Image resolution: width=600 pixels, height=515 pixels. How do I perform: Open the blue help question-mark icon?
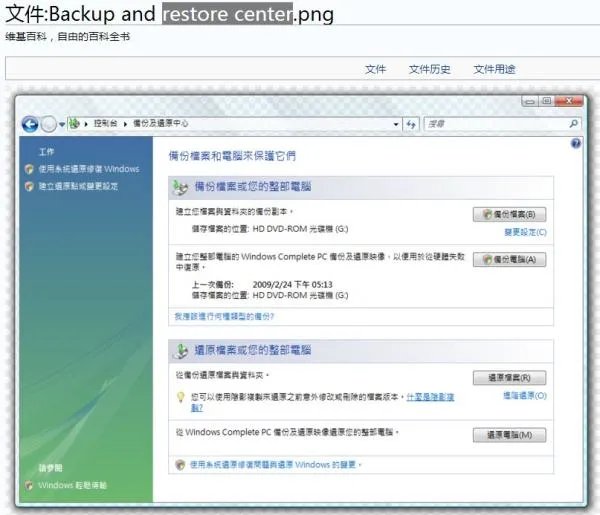[x=576, y=143]
